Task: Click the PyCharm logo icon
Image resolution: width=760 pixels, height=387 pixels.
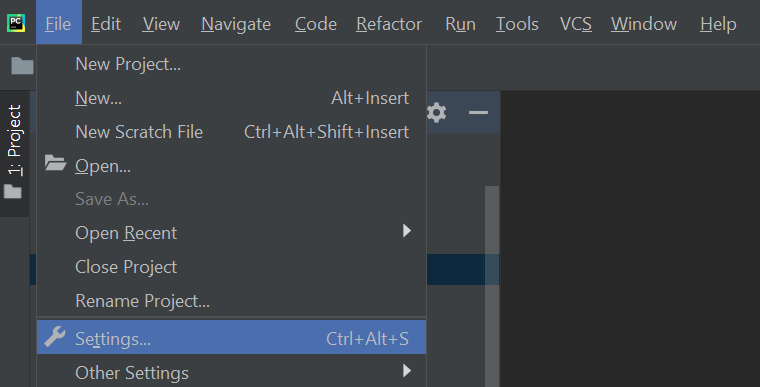Action: click(16, 23)
